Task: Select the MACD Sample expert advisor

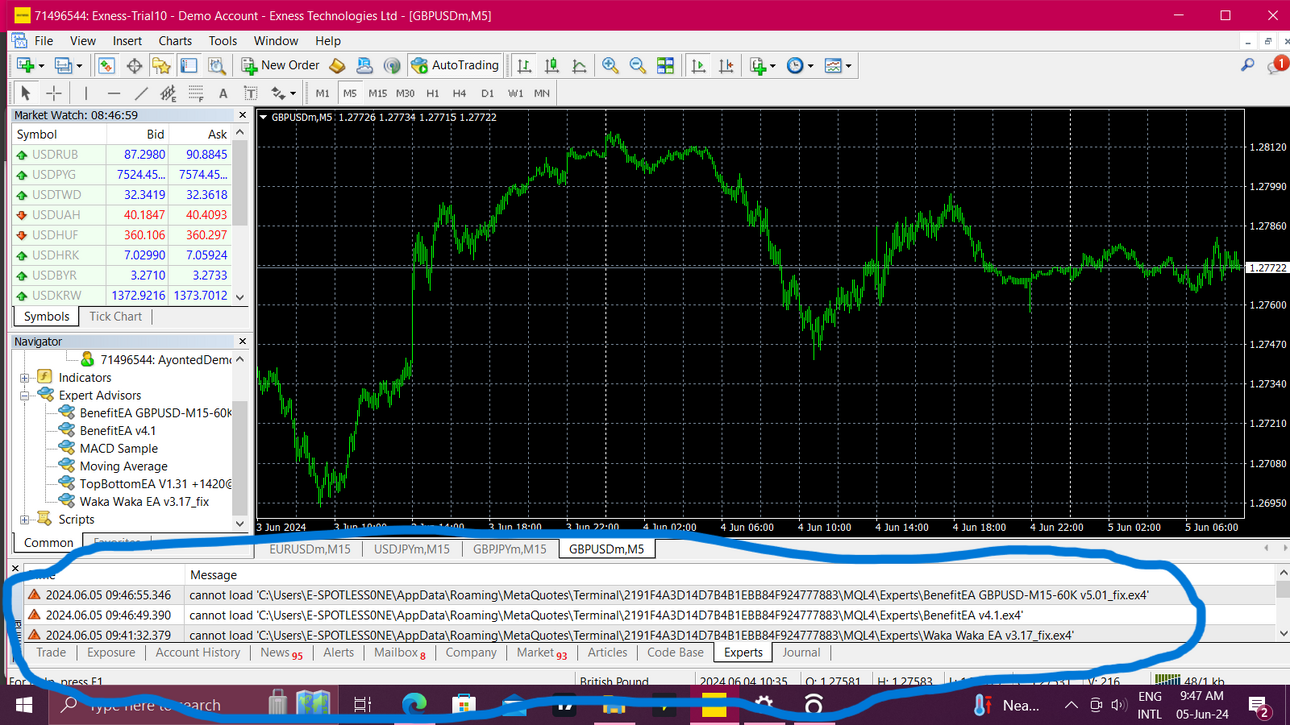Action: (119, 449)
